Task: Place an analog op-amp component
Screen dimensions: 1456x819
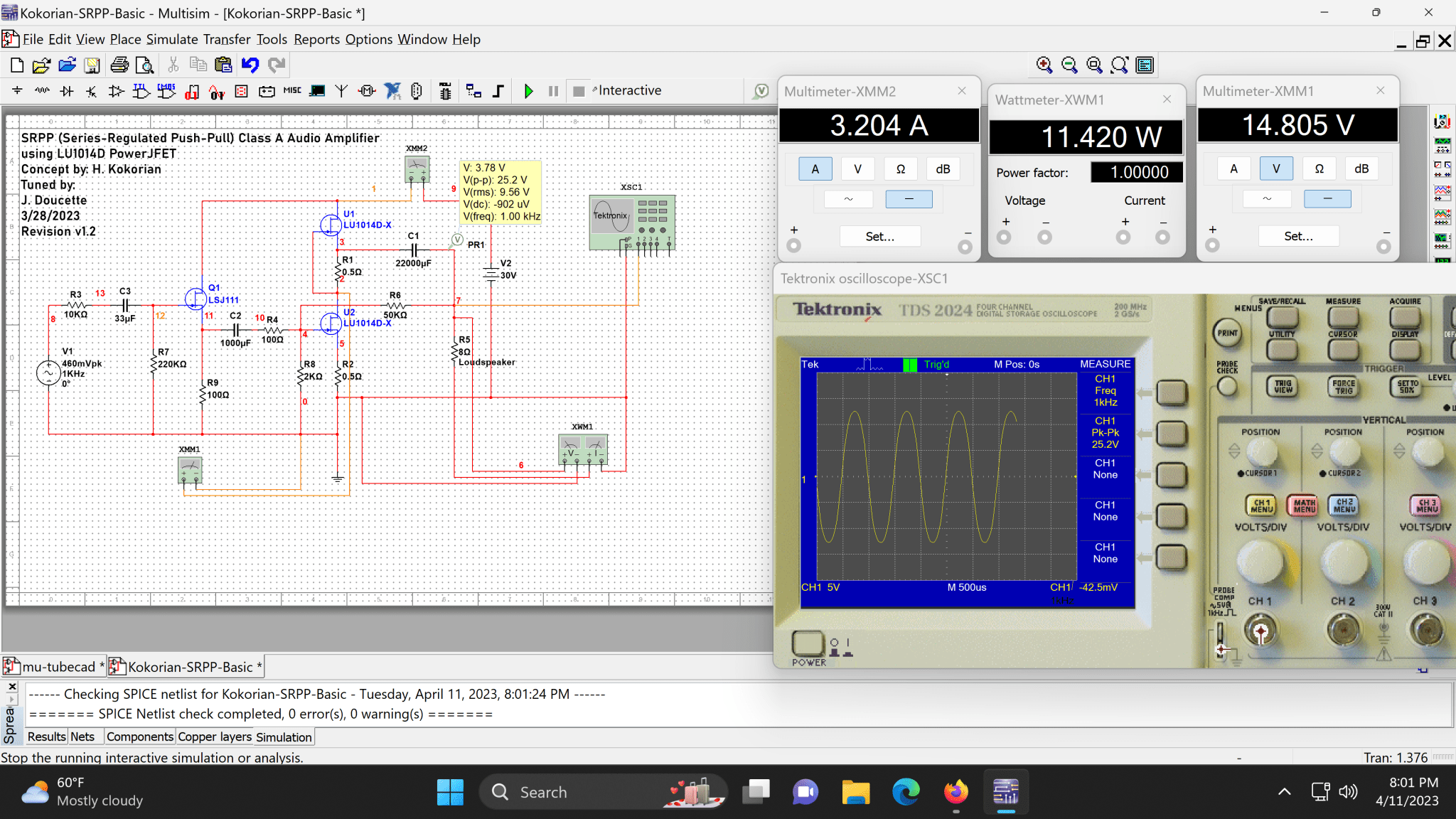Action: pos(117,91)
